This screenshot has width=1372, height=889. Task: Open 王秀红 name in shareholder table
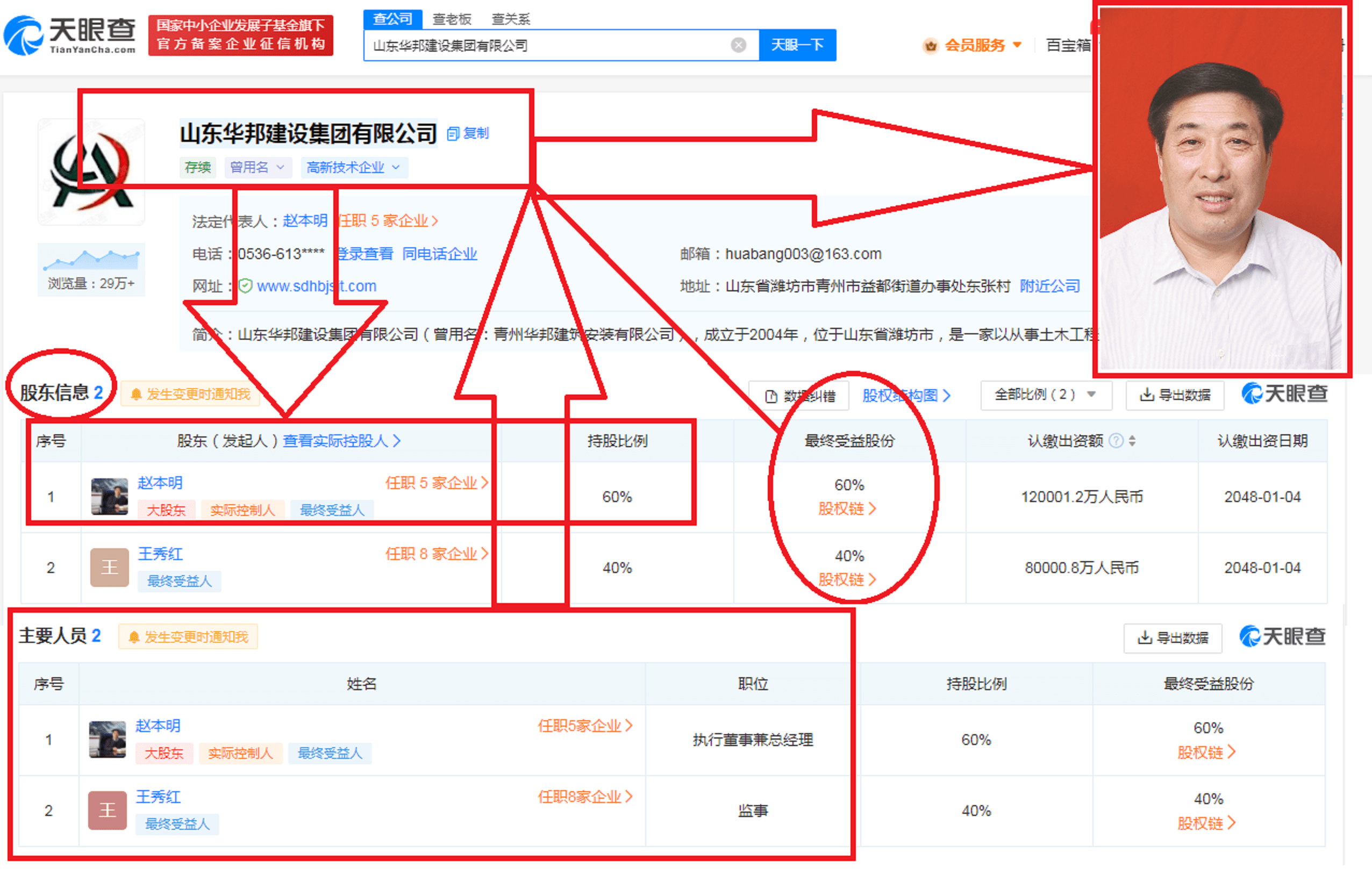pos(160,554)
